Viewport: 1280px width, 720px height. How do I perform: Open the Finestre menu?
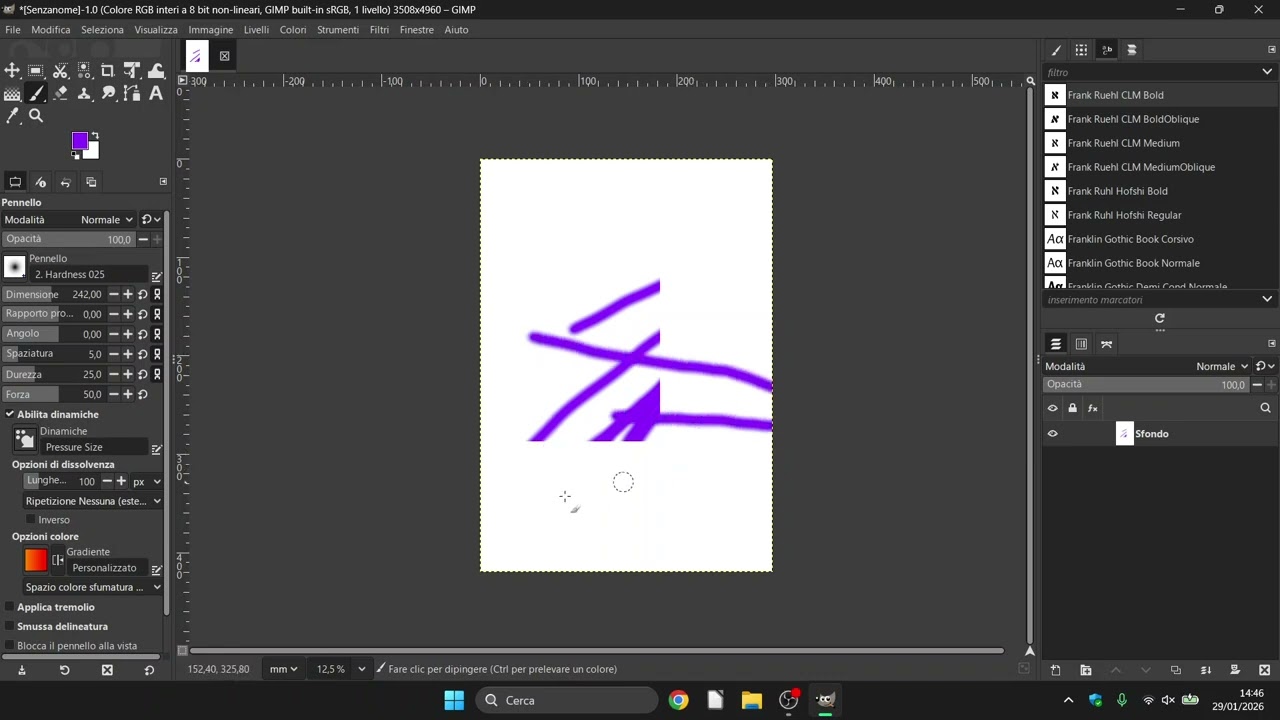click(x=417, y=30)
